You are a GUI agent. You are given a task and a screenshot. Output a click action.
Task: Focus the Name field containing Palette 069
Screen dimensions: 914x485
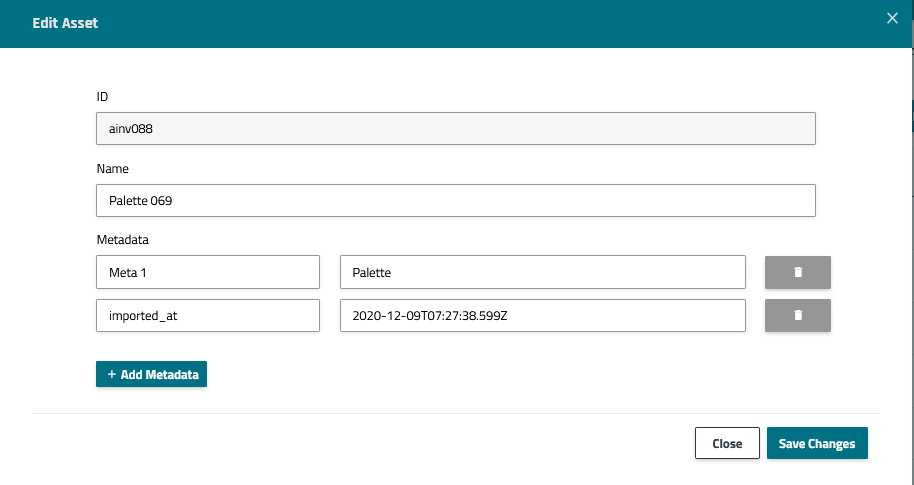[x=455, y=200]
